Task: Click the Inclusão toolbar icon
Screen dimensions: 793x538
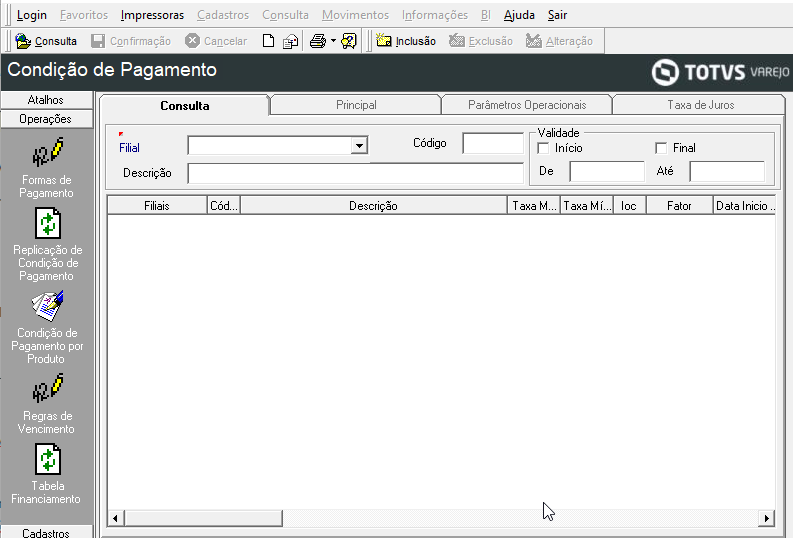Action: [x=384, y=40]
